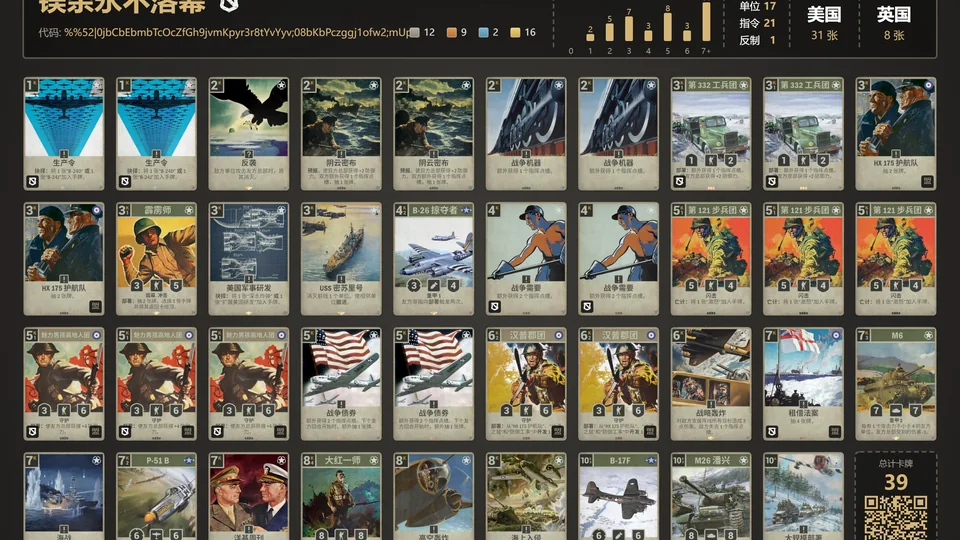
Task: Open the 反袭 card
Action: [x=249, y=133]
